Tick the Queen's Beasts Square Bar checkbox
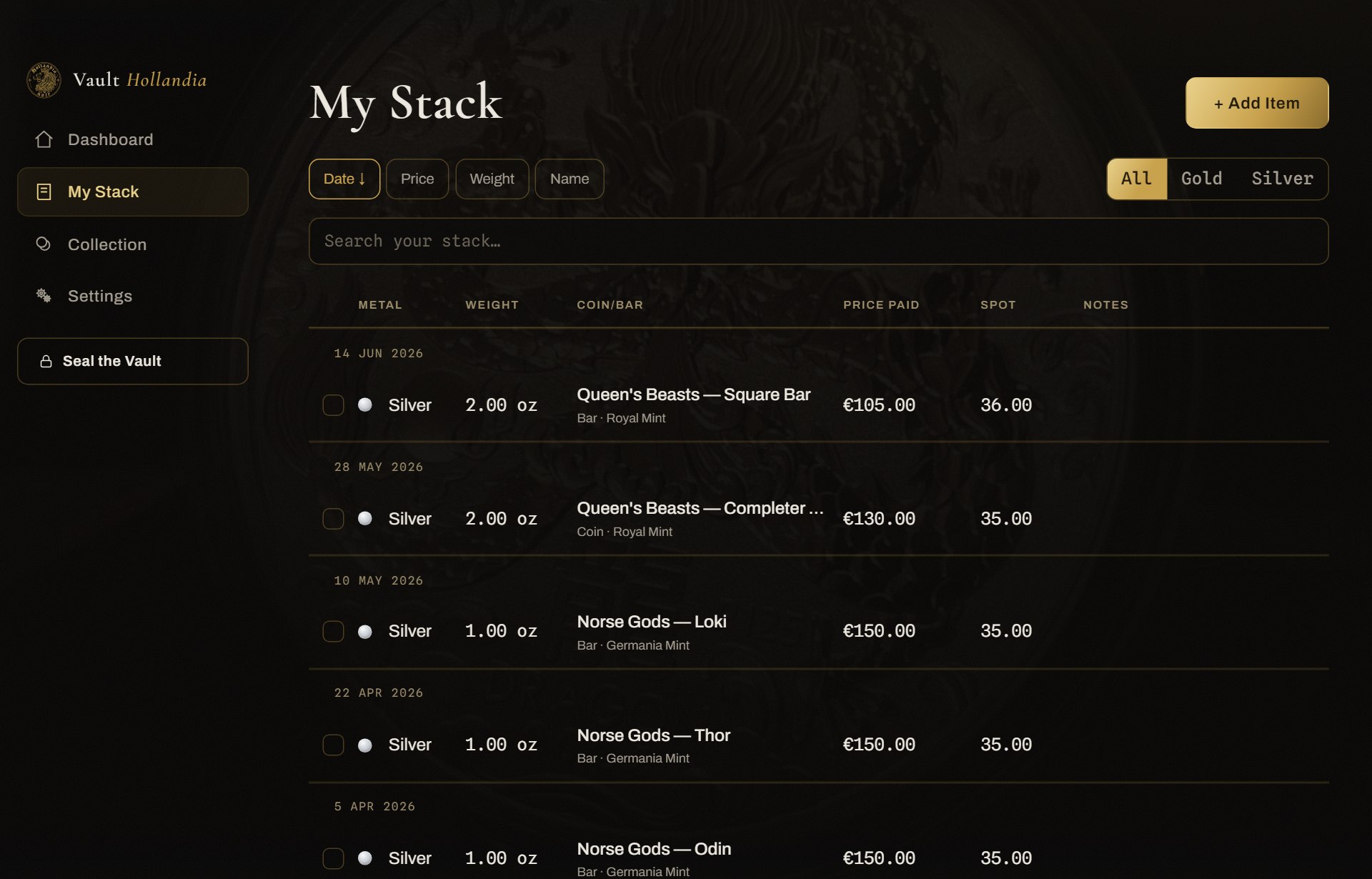This screenshot has width=1372, height=879. (x=333, y=405)
